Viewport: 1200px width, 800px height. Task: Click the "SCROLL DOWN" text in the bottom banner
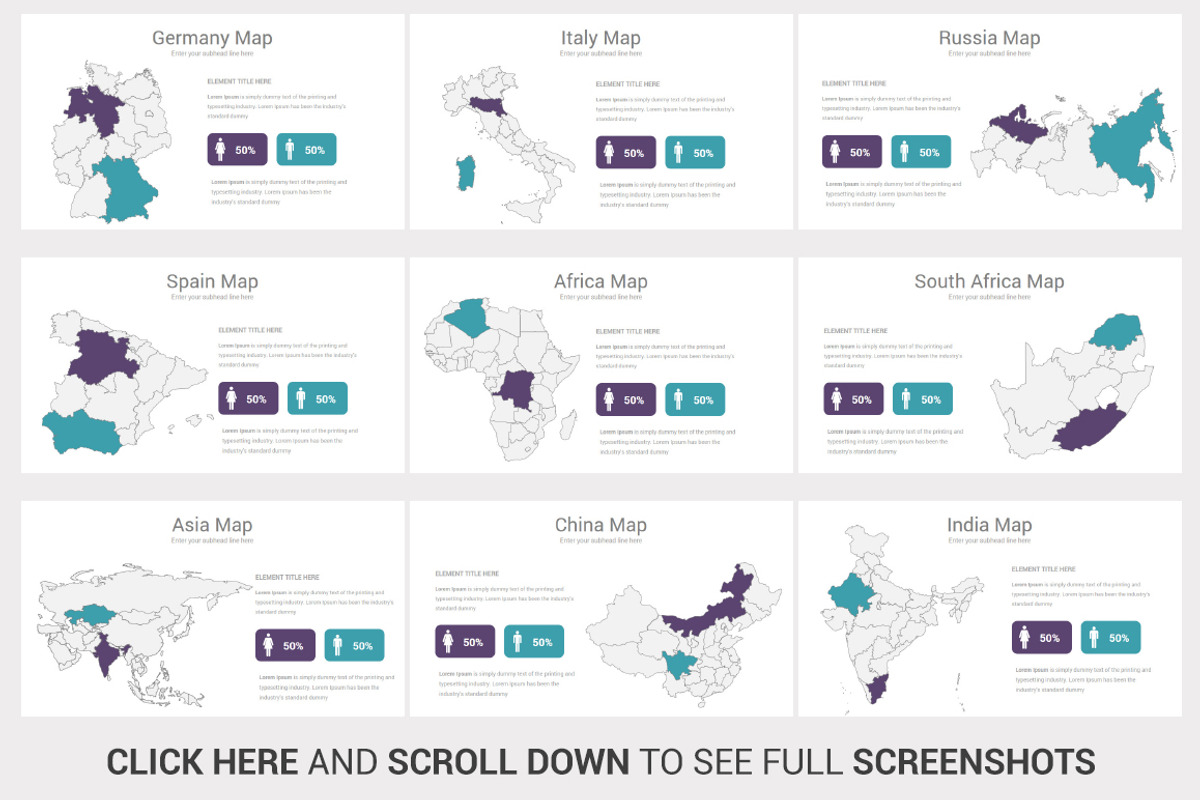point(508,762)
